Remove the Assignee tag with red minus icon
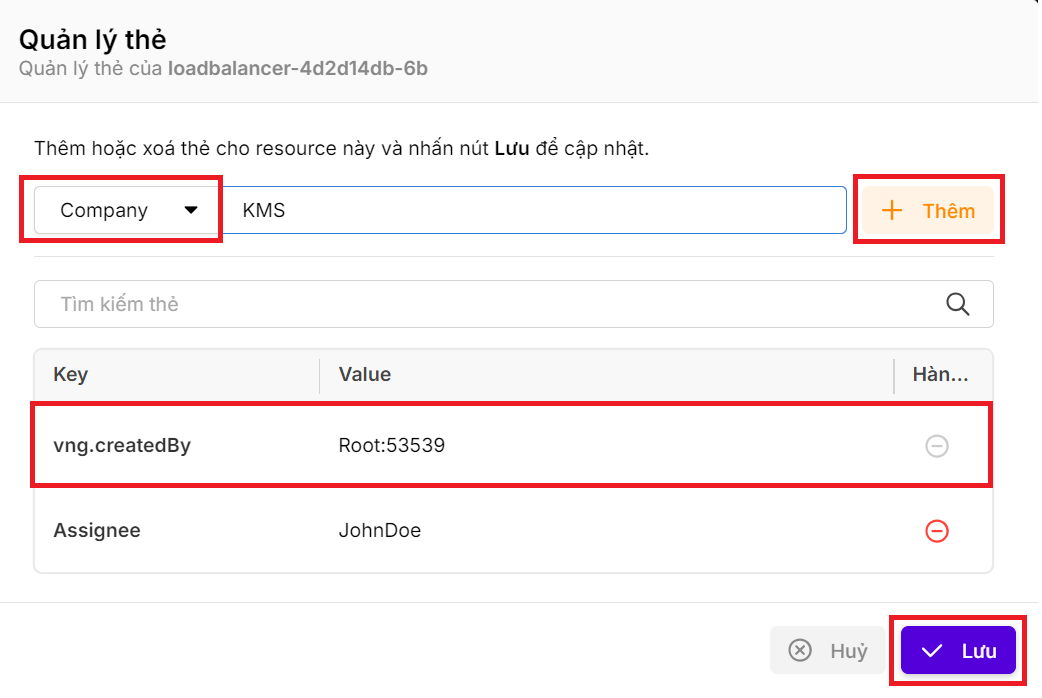1042x698 pixels. [937, 531]
